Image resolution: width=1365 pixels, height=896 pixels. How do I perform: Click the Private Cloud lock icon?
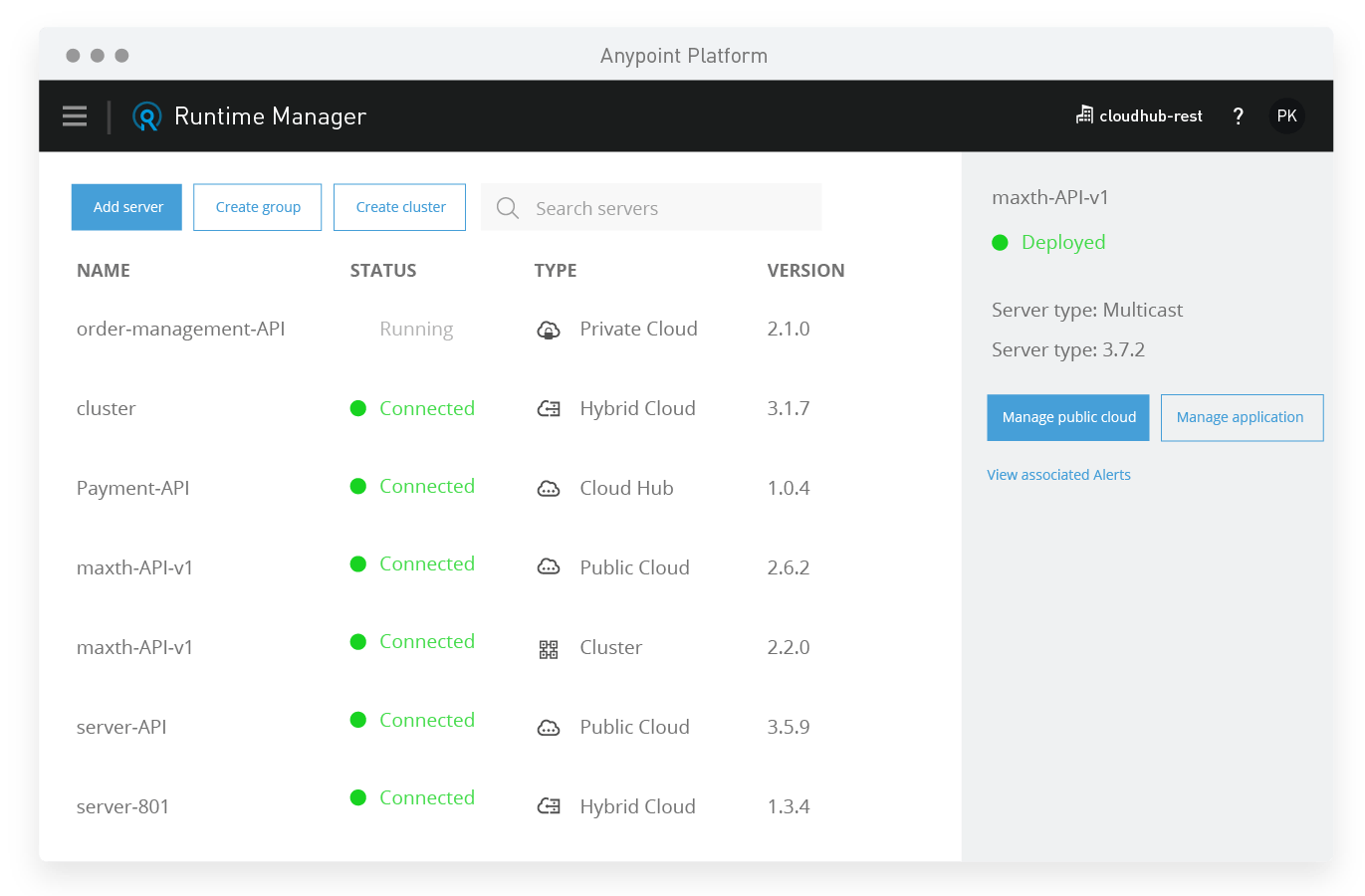click(549, 330)
